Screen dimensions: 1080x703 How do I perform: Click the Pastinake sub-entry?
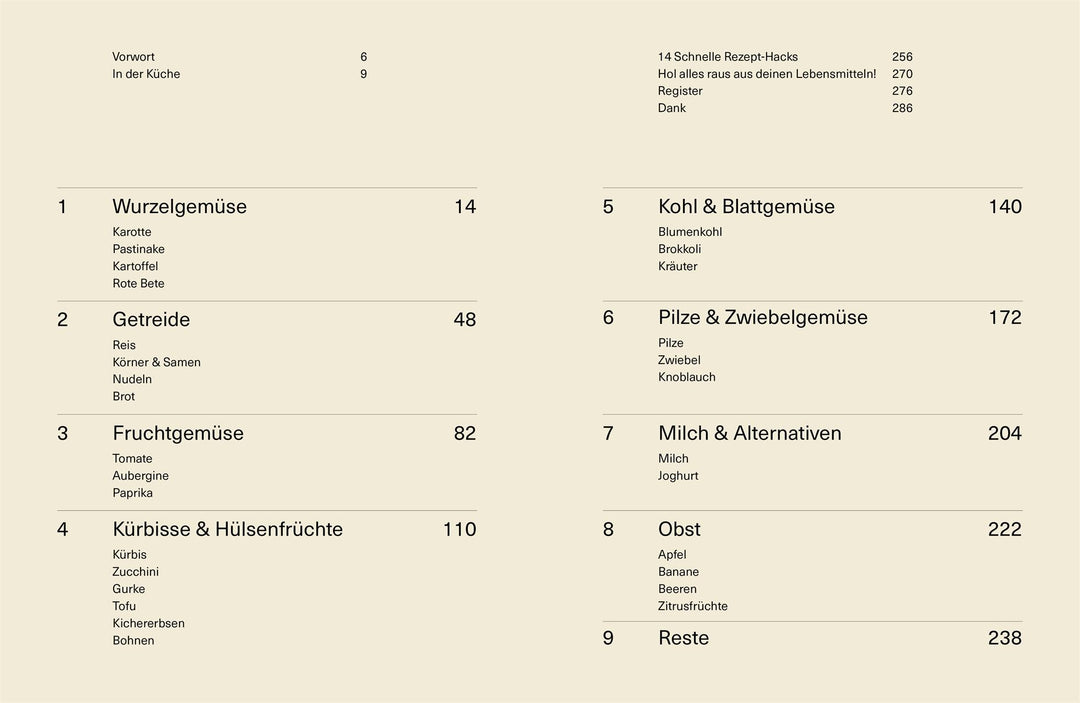tap(138, 249)
